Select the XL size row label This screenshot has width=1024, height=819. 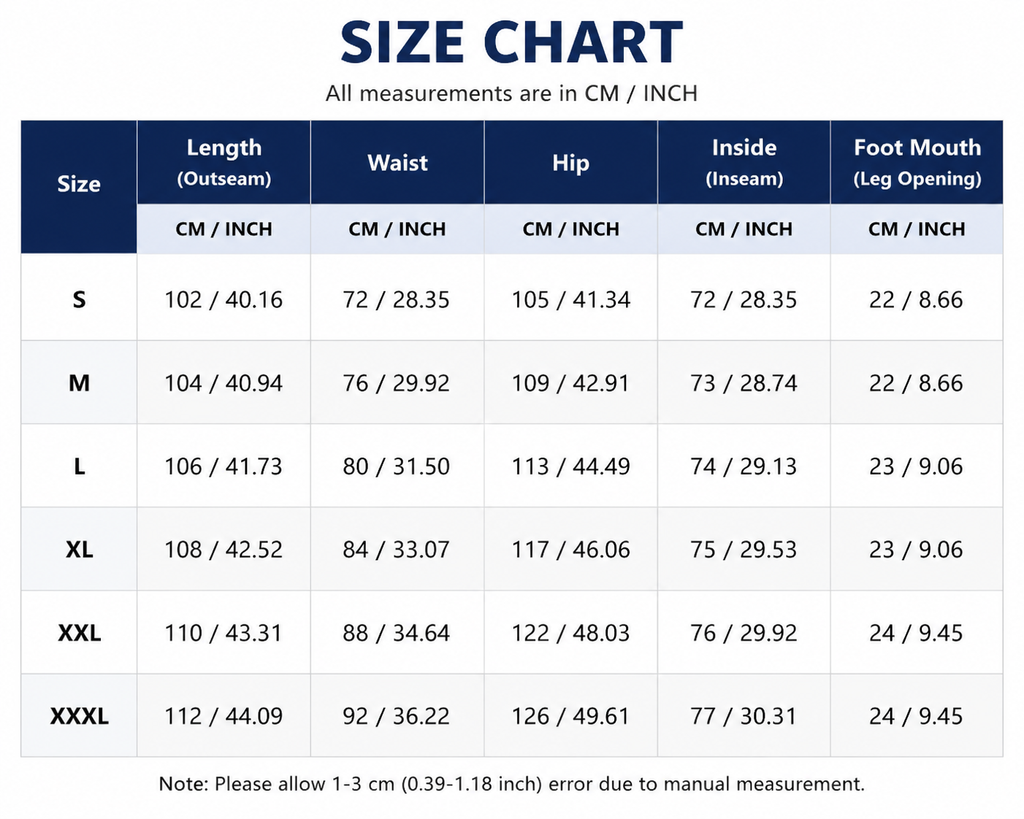79,549
